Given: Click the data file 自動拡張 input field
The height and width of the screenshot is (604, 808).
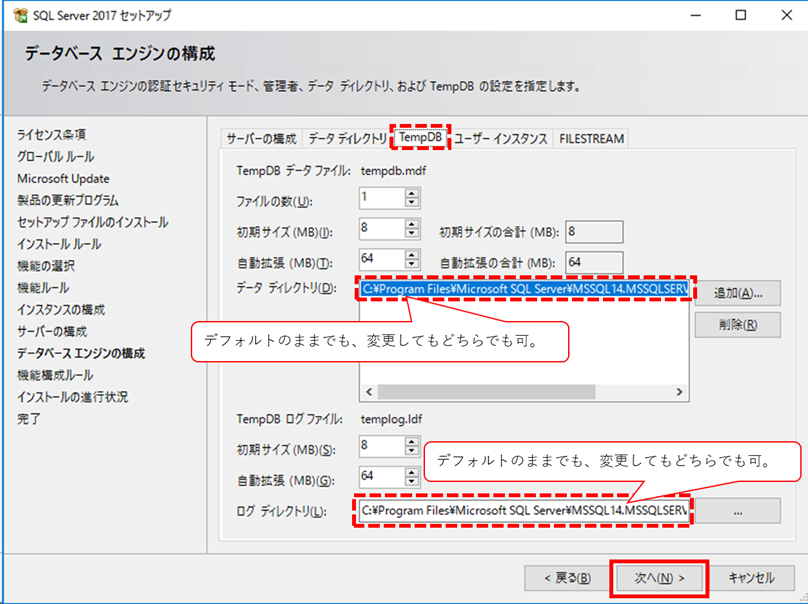Looking at the screenshot, I should [382, 259].
